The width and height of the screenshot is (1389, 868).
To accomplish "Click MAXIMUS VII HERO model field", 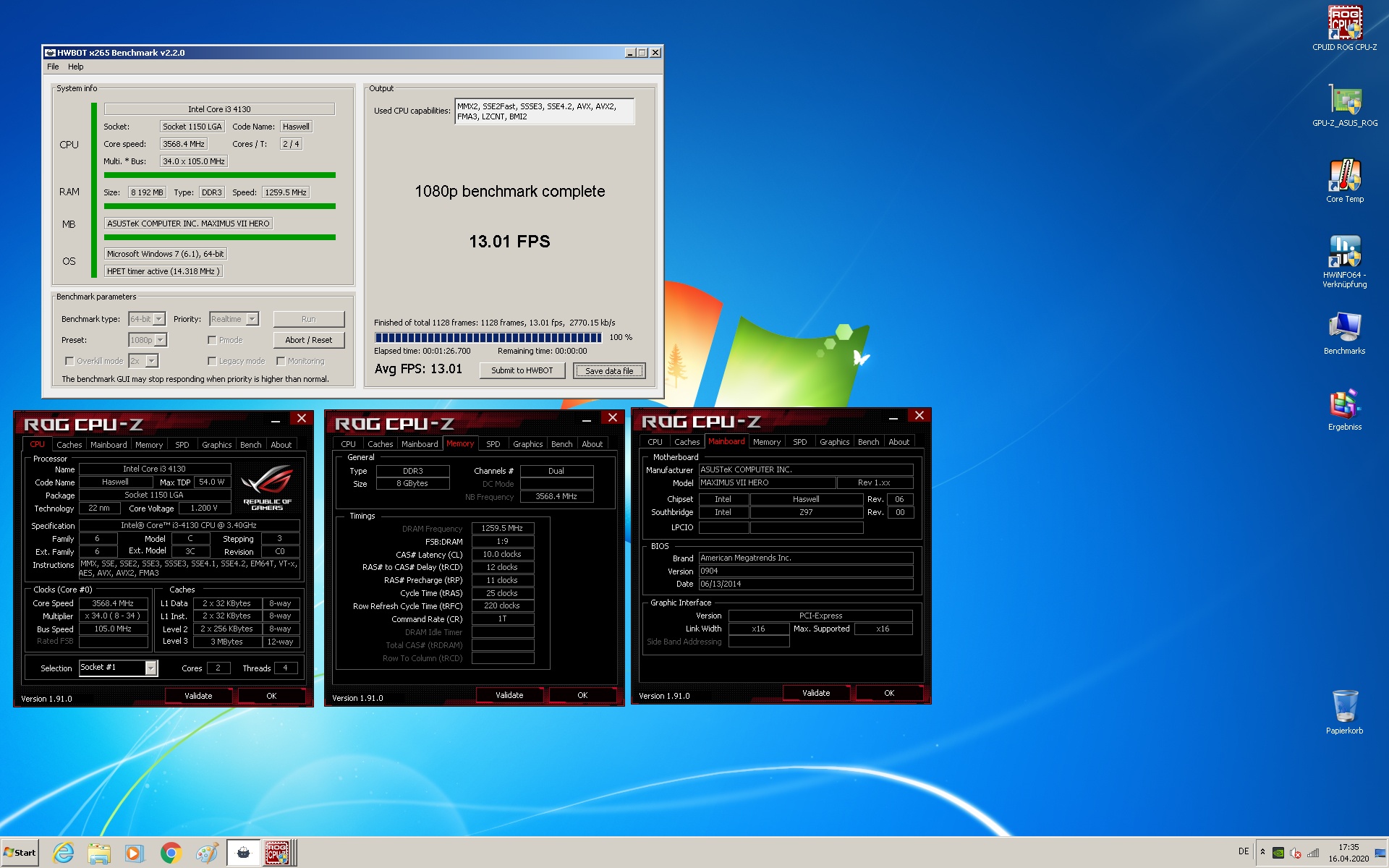I will (767, 483).
